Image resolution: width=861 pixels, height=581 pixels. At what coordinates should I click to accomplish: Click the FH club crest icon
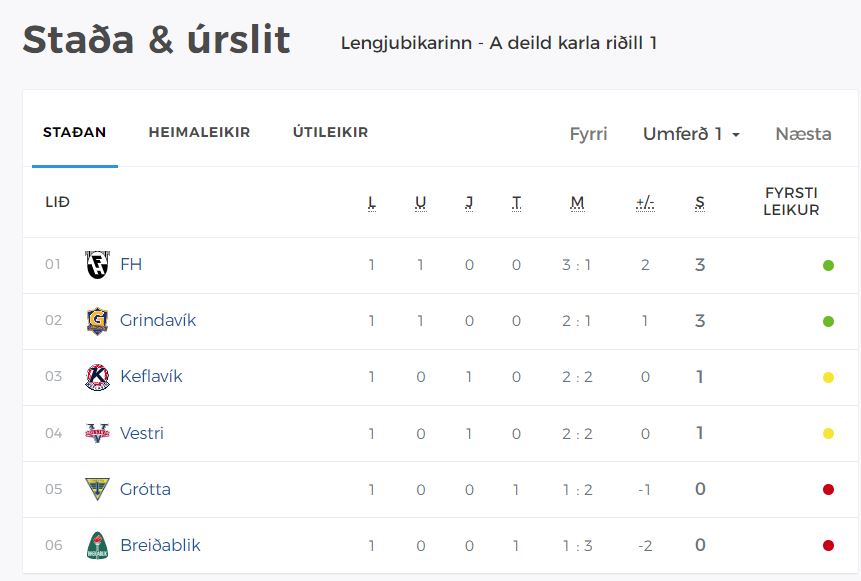pyautogui.click(x=97, y=265)
